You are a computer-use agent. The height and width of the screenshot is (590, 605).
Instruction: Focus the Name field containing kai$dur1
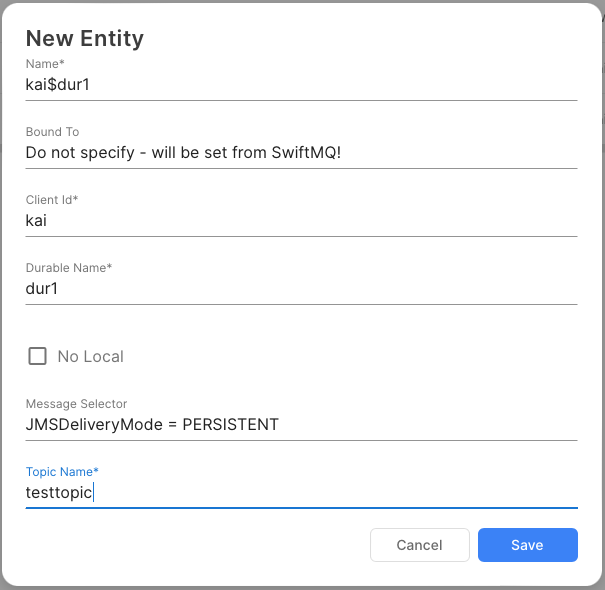(300, 85)
